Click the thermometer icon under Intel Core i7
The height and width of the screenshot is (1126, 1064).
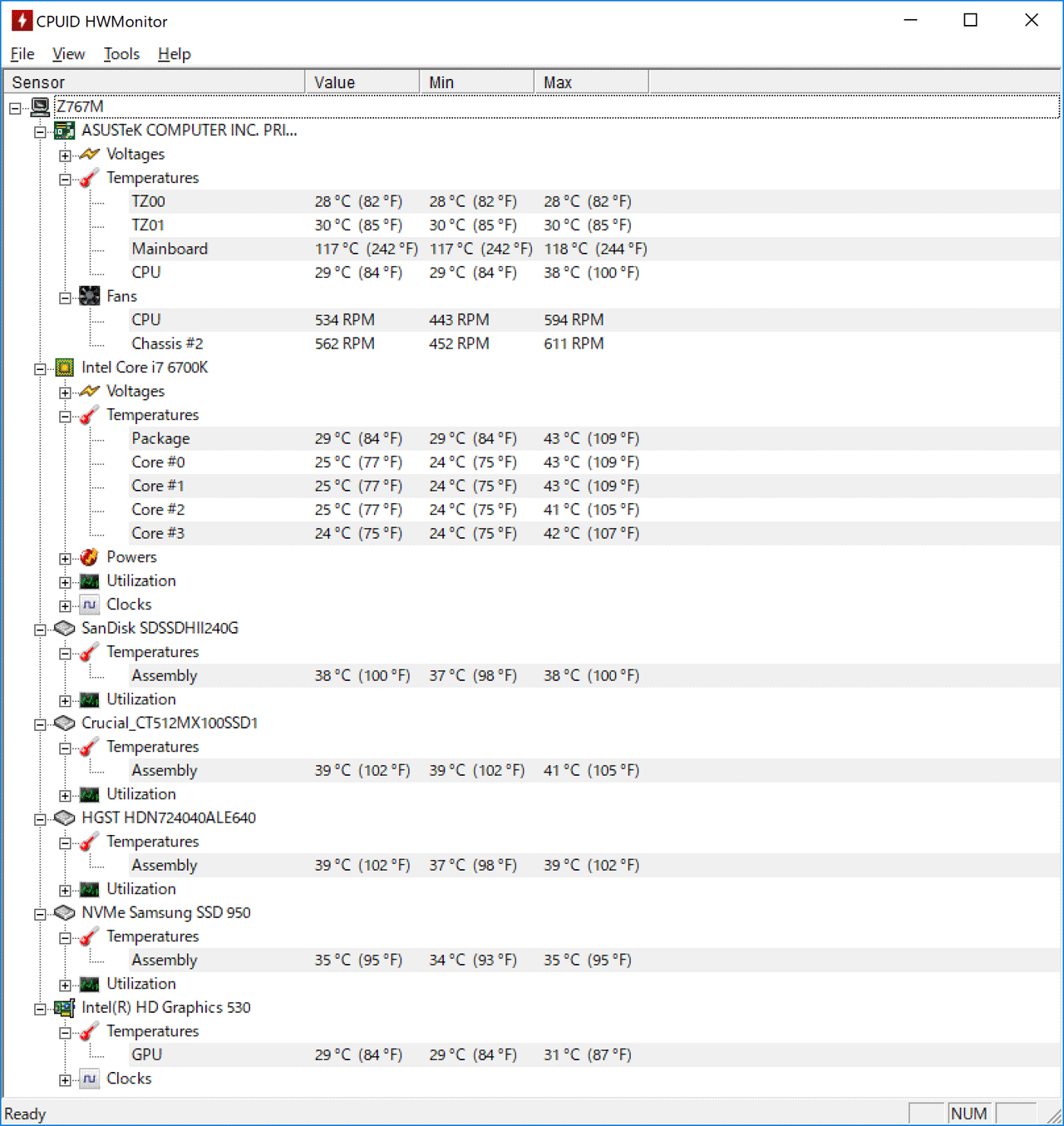click(x=89, y=415)
